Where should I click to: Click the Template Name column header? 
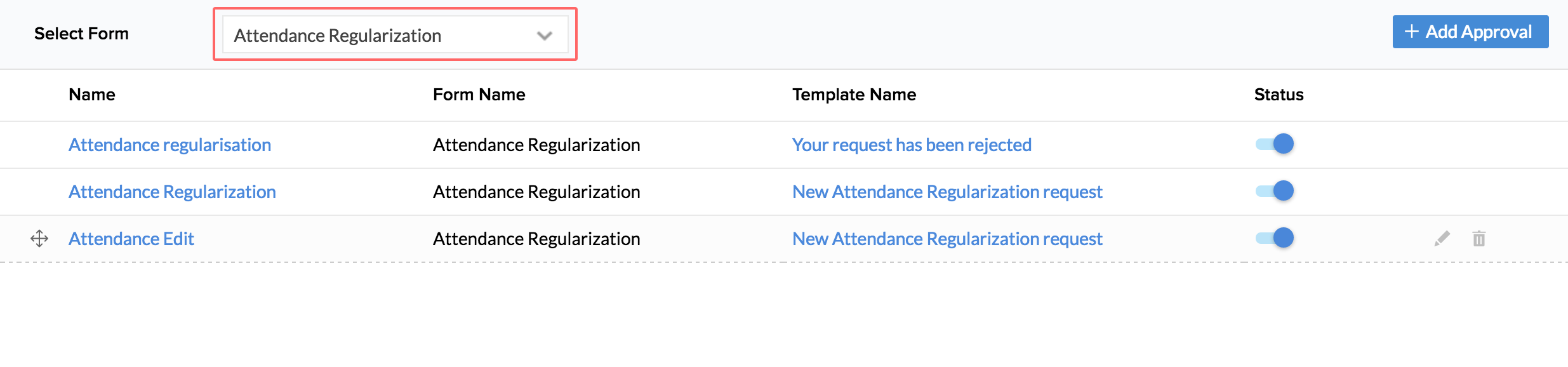coord(854,95)
